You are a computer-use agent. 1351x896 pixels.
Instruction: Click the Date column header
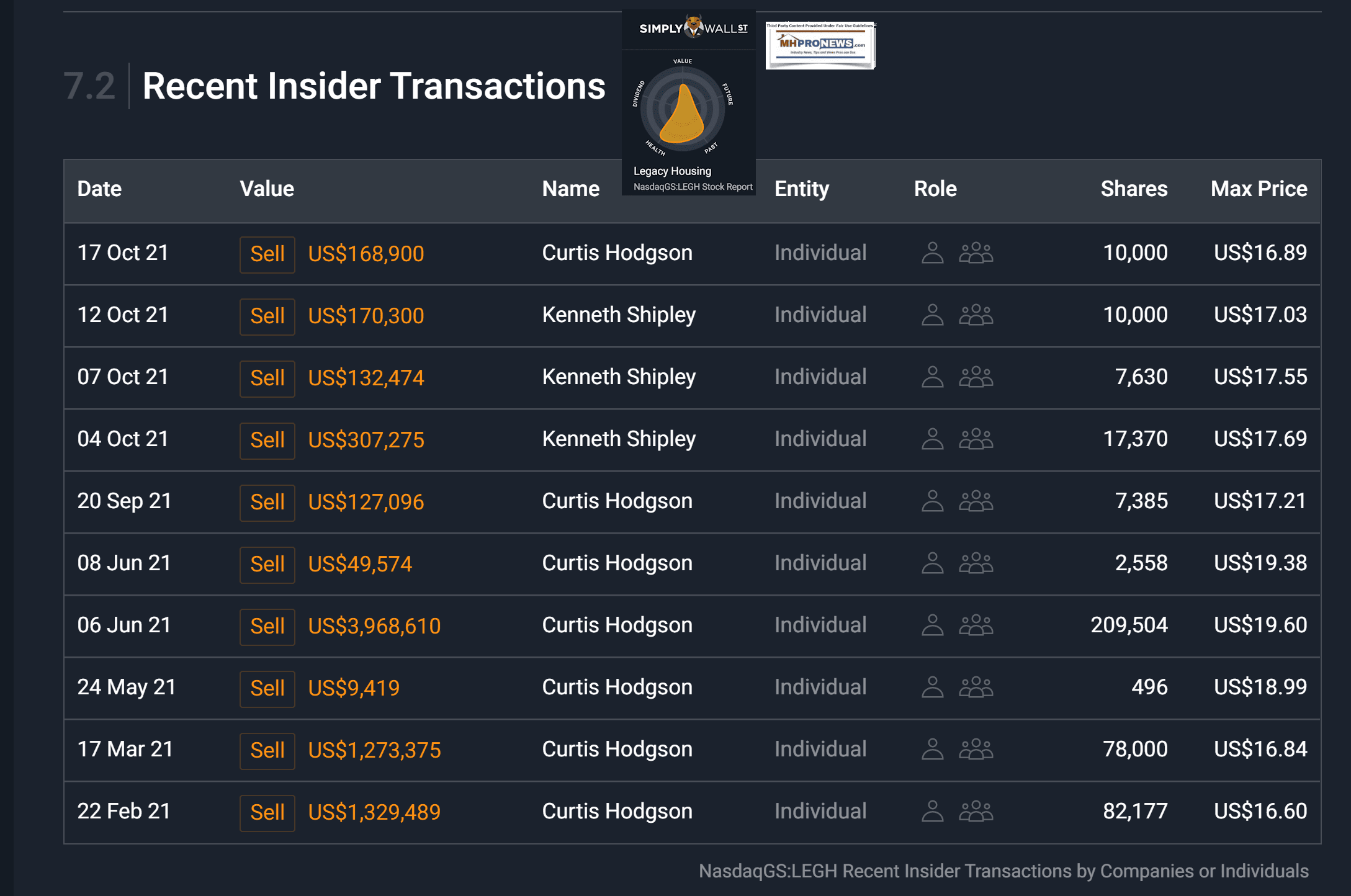[99, 189]
